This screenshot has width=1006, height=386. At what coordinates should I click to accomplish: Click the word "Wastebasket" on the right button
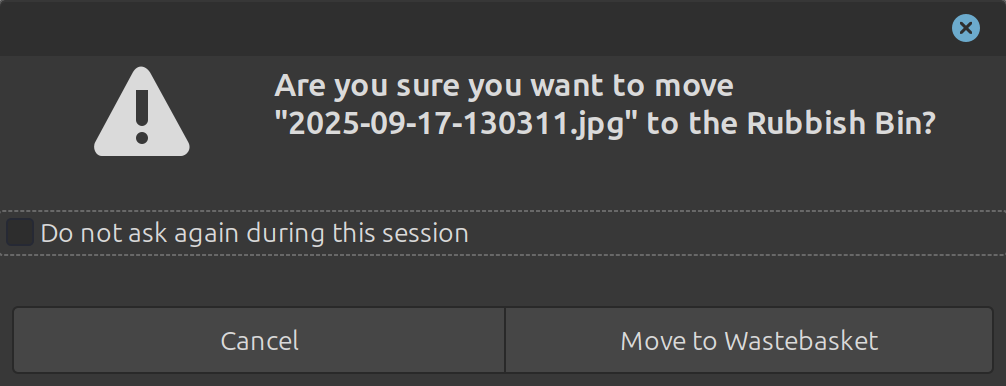tap(801, 340)
